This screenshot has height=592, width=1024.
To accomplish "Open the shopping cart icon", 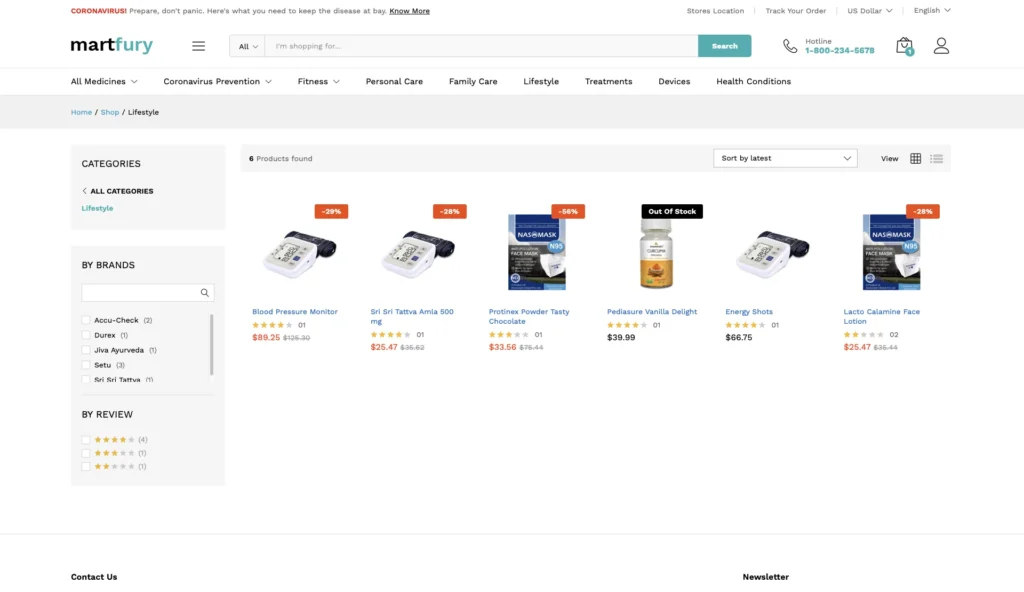I will [904, 46].
